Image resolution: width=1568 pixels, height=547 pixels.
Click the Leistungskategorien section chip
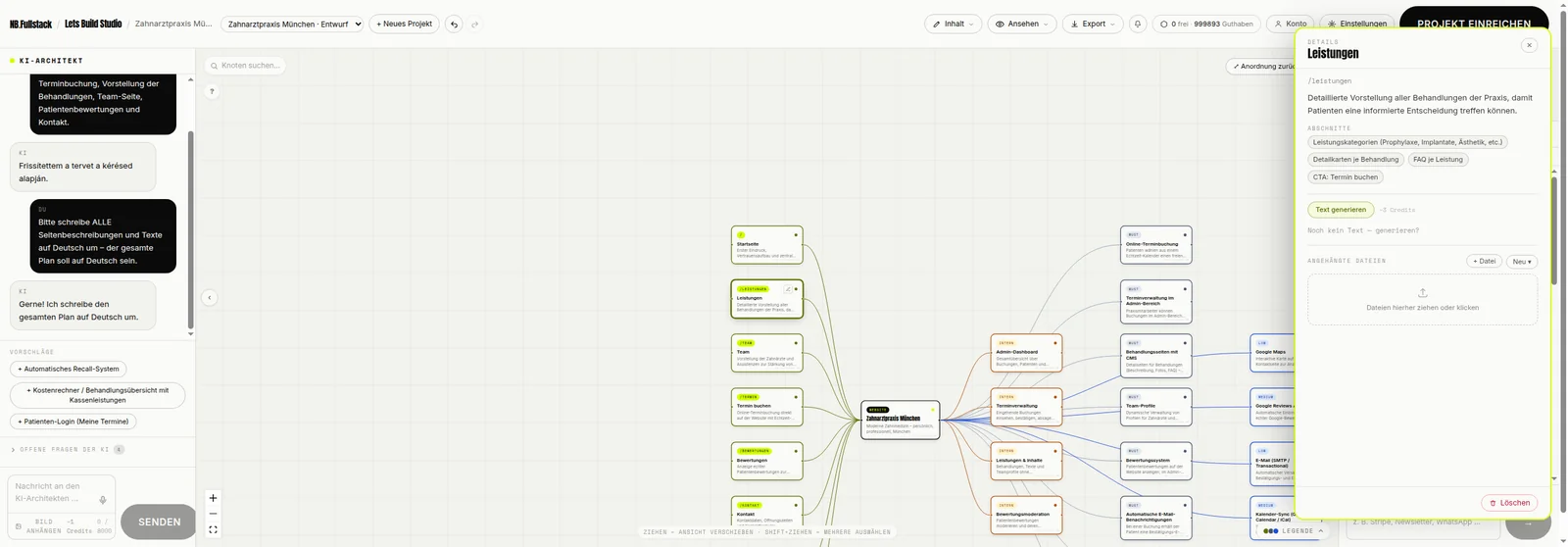[x=1407, y=142]
